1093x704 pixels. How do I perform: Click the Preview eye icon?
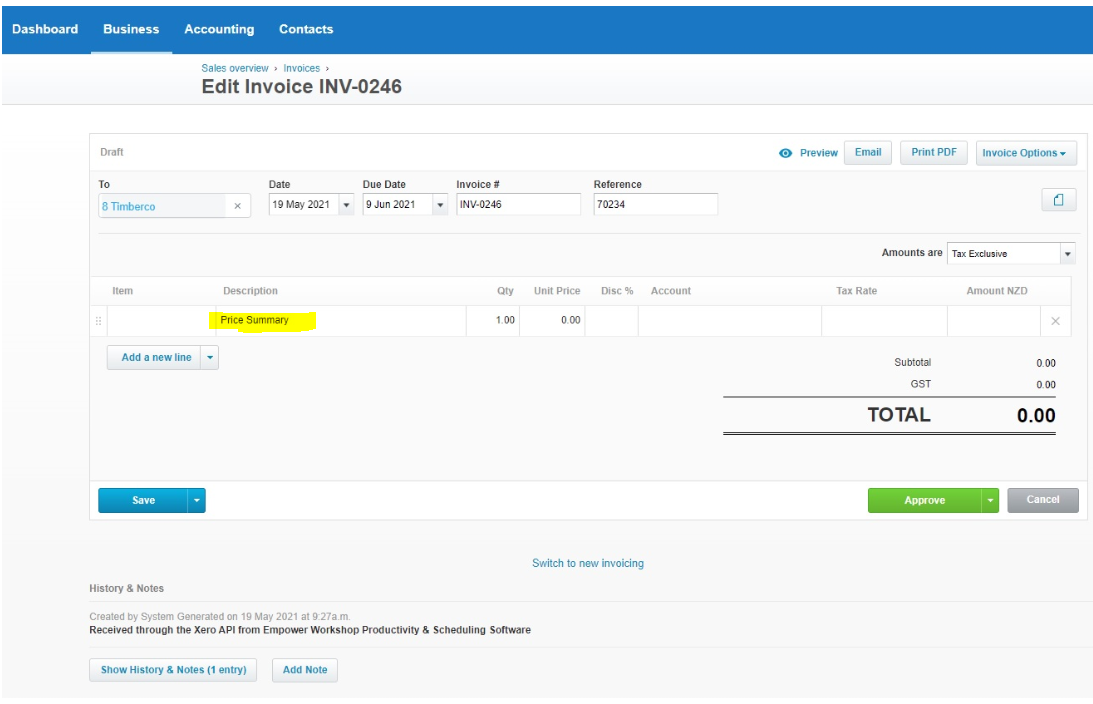pos(786,153)
